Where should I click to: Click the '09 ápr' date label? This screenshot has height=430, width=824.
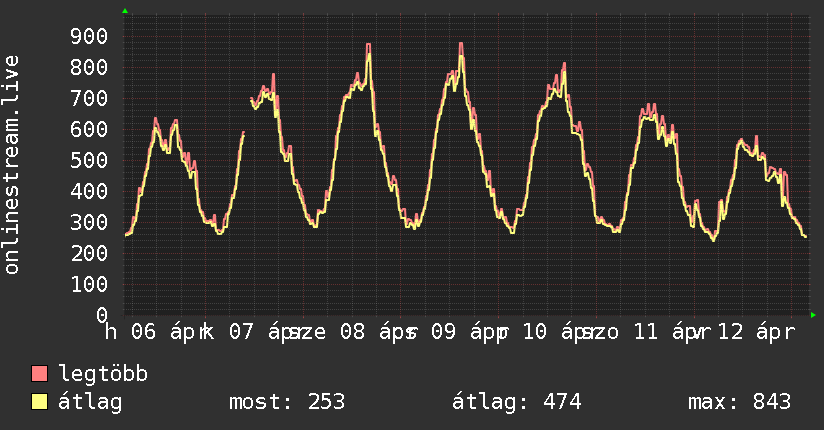(468, 332)
